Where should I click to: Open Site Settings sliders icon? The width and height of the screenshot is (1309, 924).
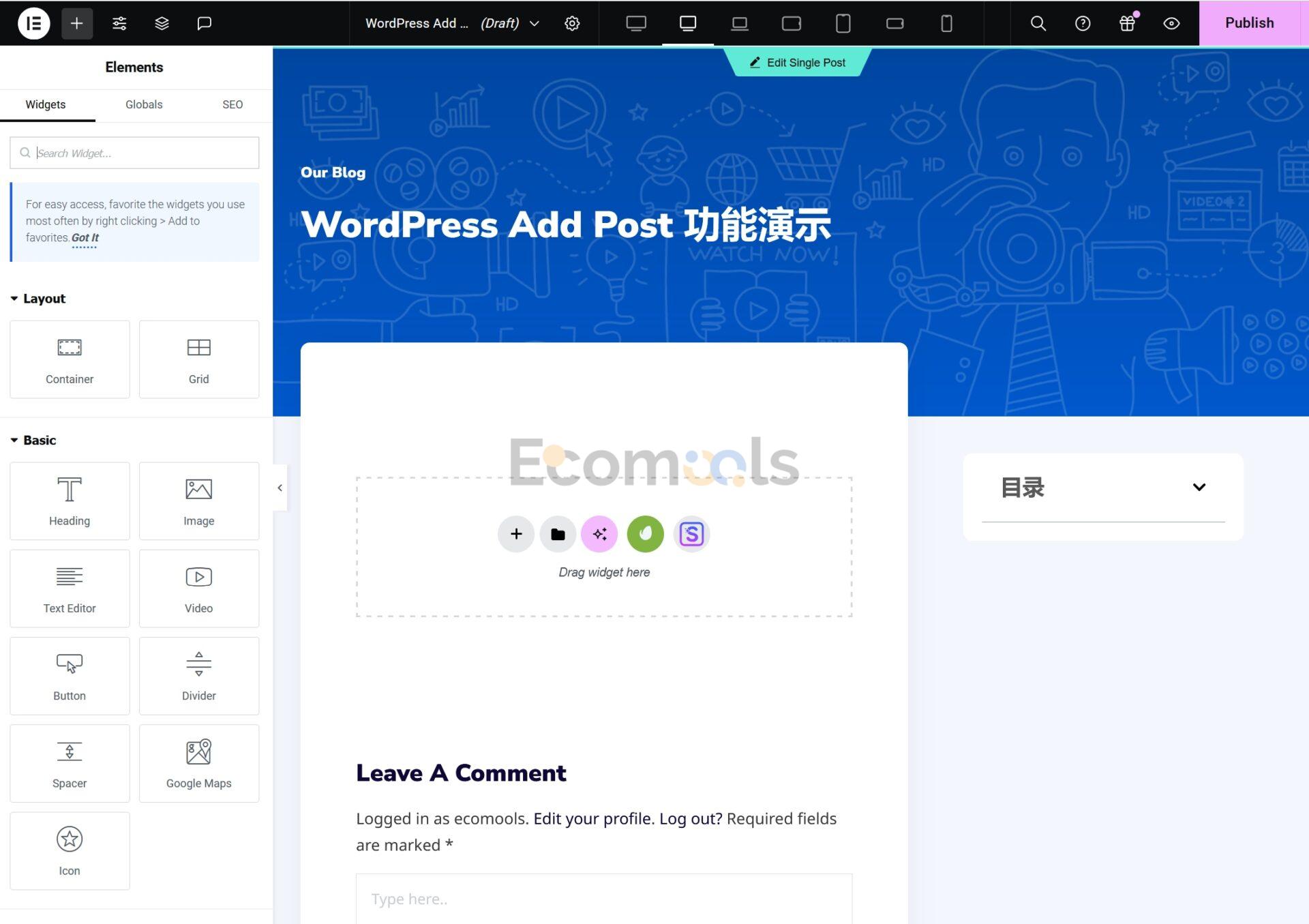(119, 23)
